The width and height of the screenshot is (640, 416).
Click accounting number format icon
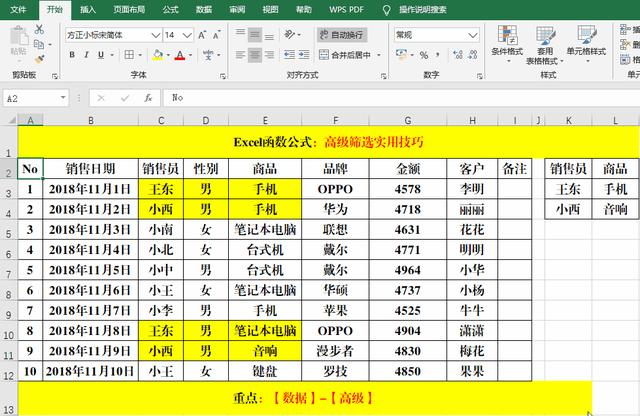pos(401,55)
